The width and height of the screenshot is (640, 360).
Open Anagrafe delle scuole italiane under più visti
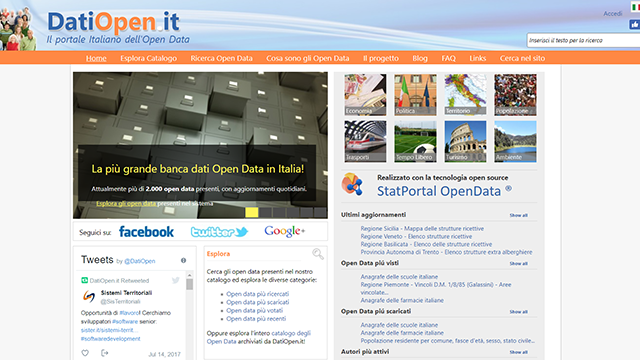[x=399, y=277]
